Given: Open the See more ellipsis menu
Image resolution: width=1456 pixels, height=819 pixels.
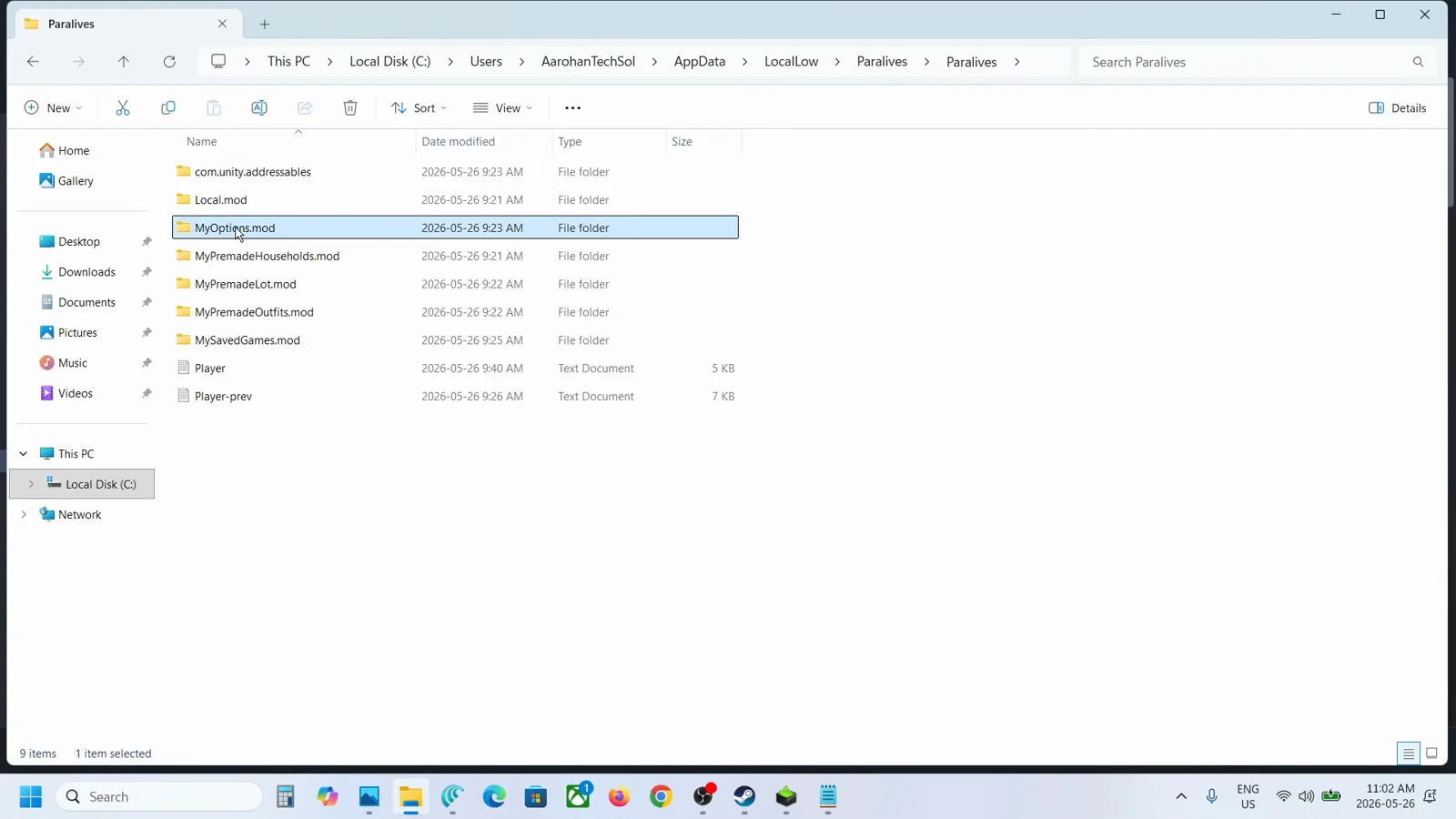Looking at the screenshot, I should click(572, 108).
